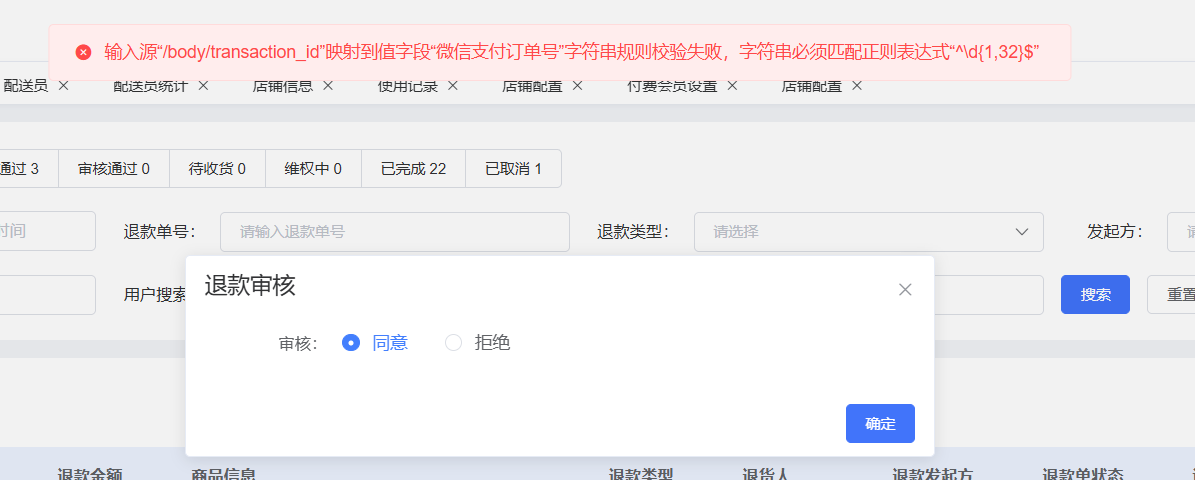The height and width of the screenshot is (480, 1195).
Task: Filter by 已取消 1 status
Action: (x=514, y=168)
